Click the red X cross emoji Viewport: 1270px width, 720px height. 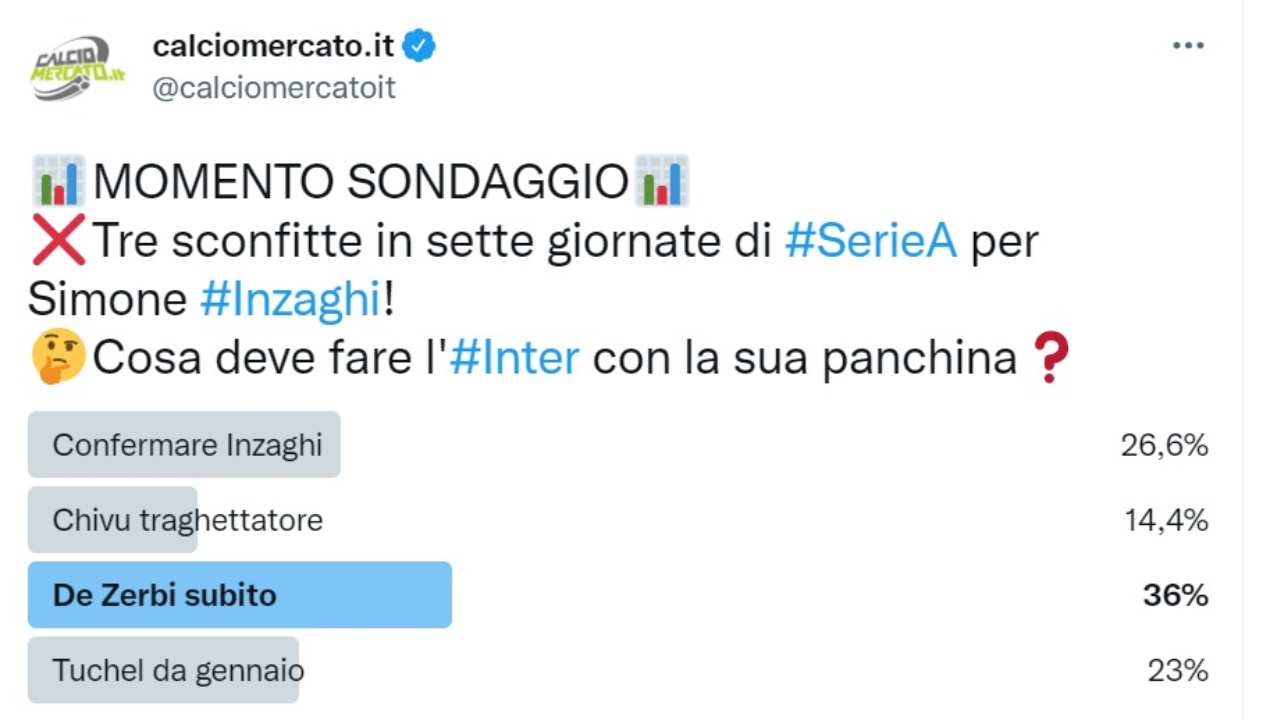click(x=59, y=242)
